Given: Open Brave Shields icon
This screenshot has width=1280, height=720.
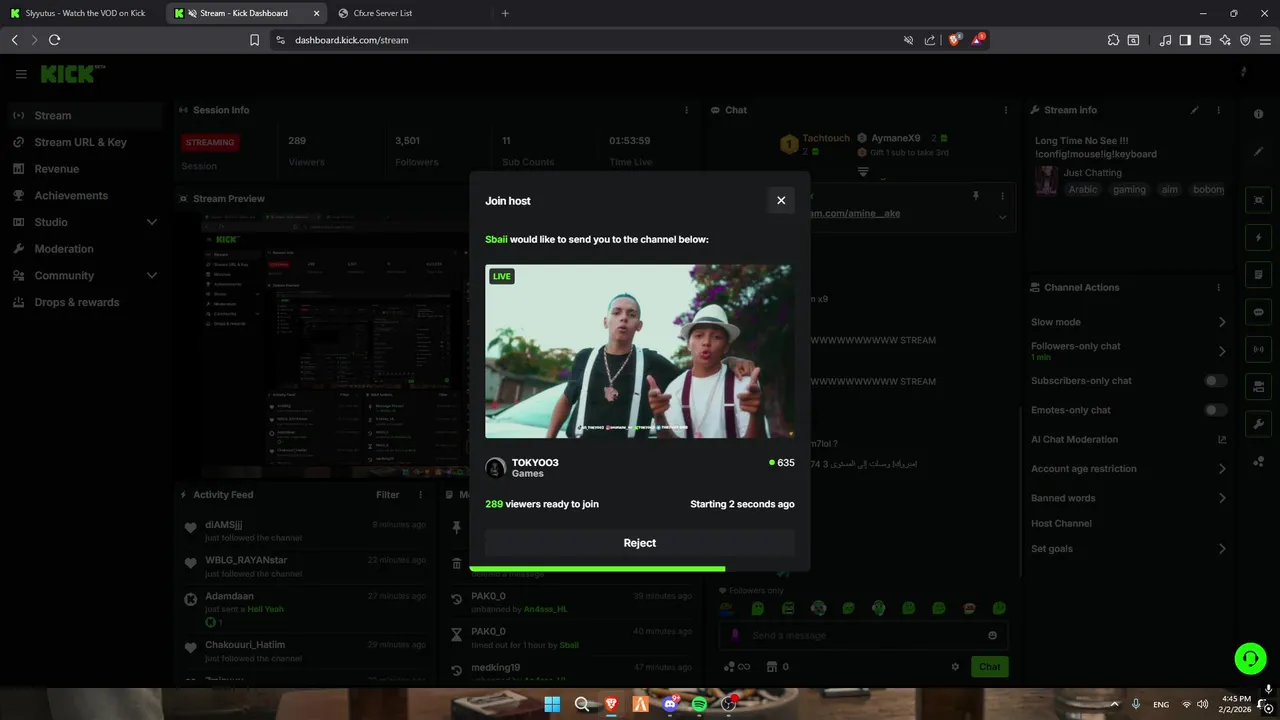Looking at the screenshot, I should click(x=954, y=40).
